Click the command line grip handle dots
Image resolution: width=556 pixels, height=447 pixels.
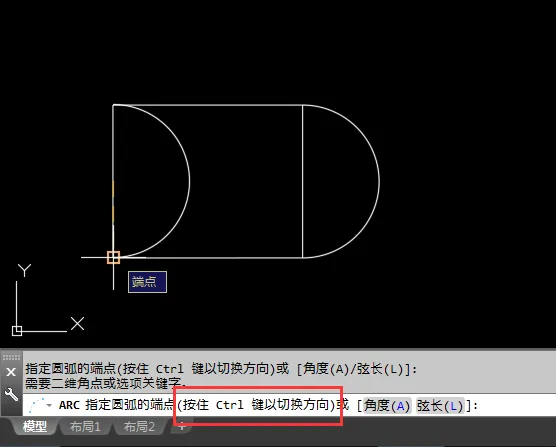click(11, 357)
